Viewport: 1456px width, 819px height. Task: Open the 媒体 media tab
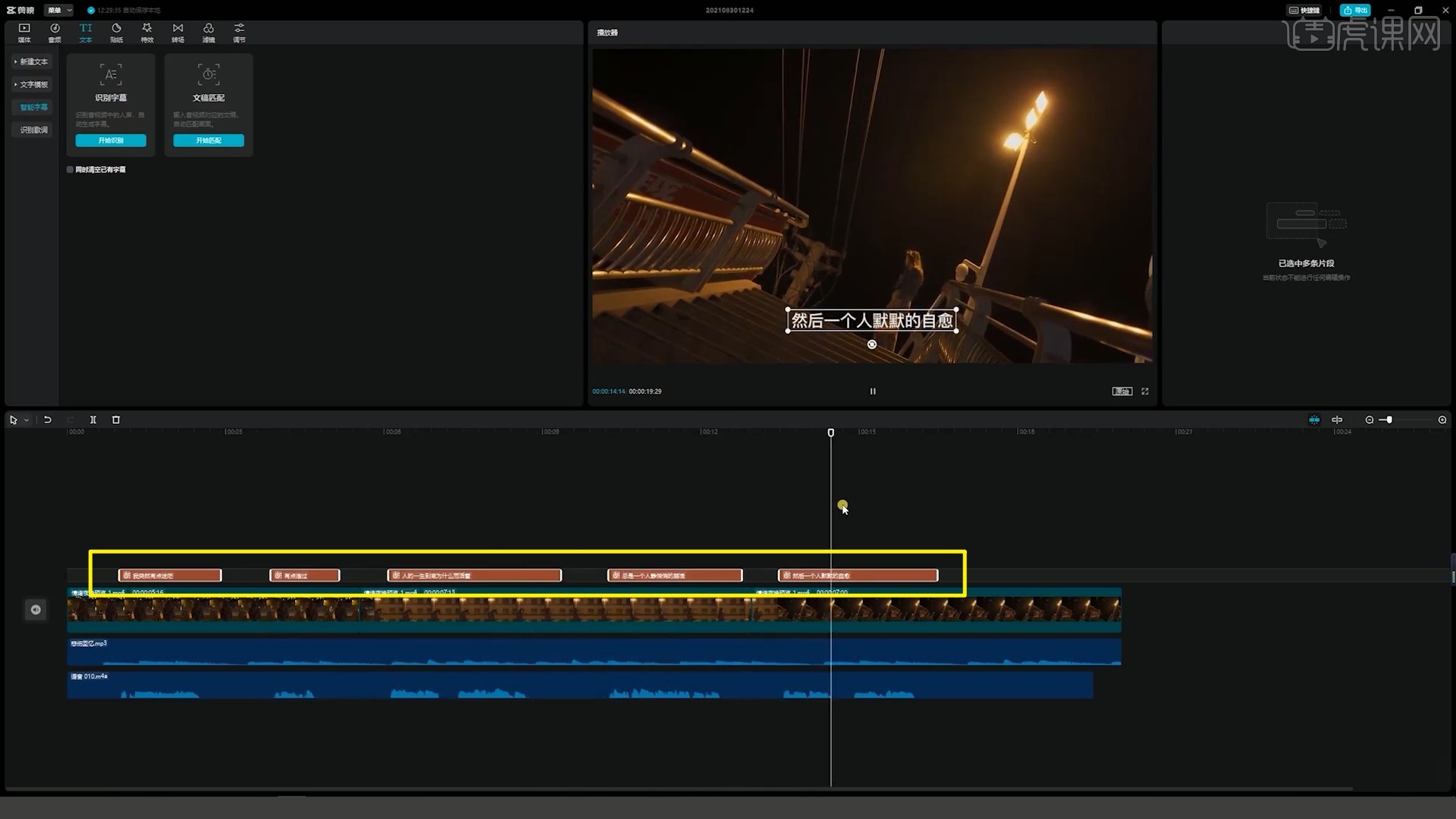click(x=24, y=33)
